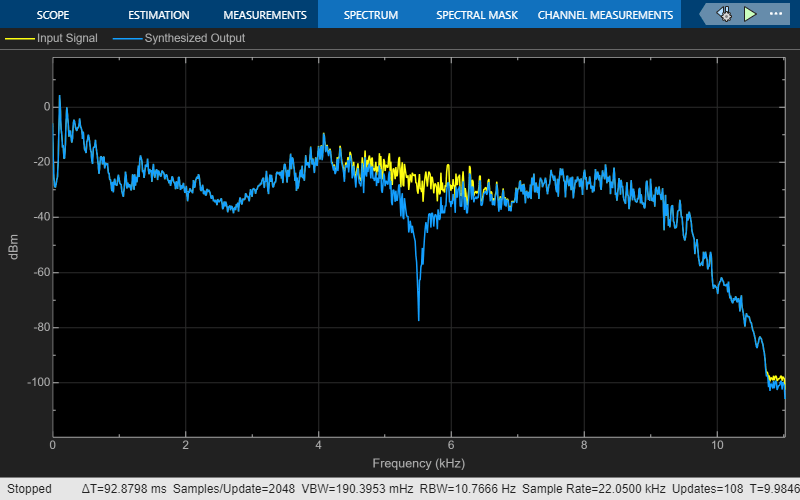Screen dimensions: 800x500
Task: Click the SPECTRUM tab
Action: pos(371,15)
